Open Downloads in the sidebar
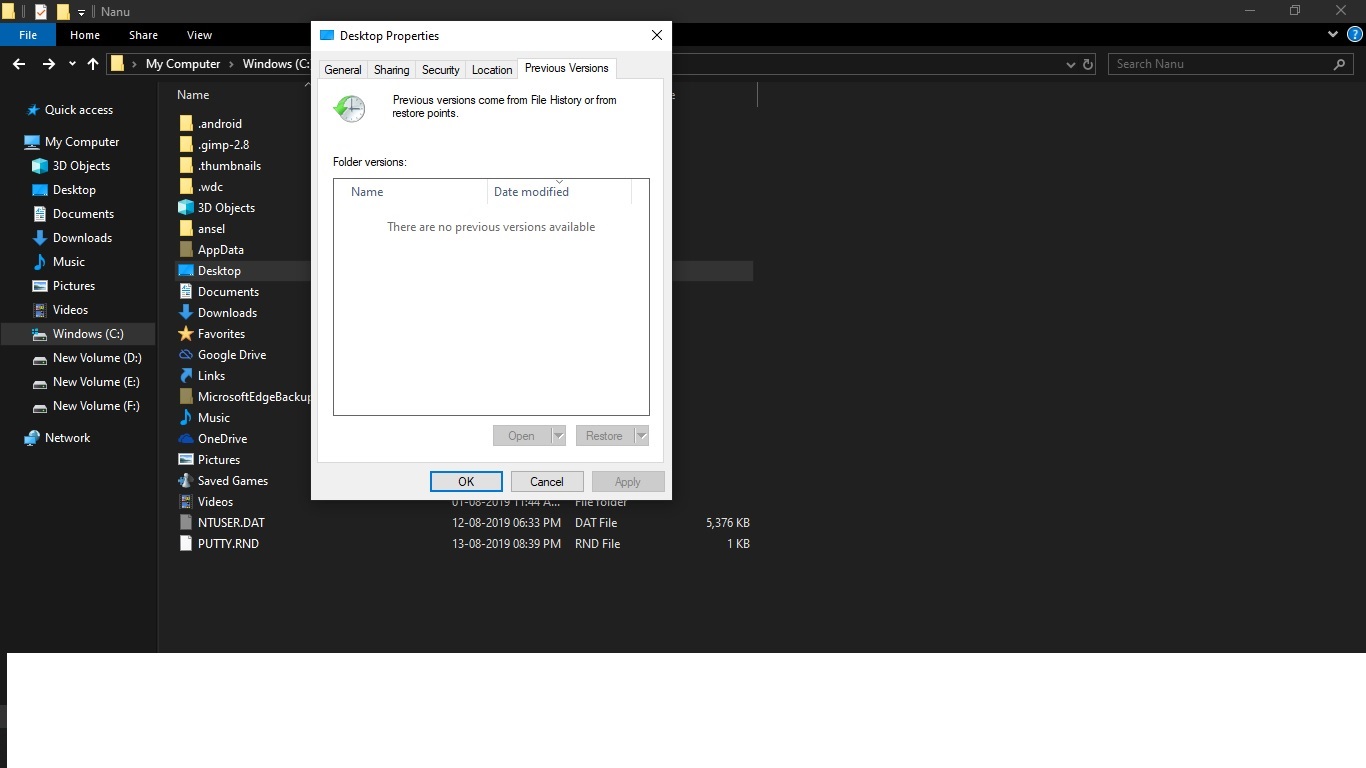The width and height of the screenshot is (1366, 768). click(82, 238)
